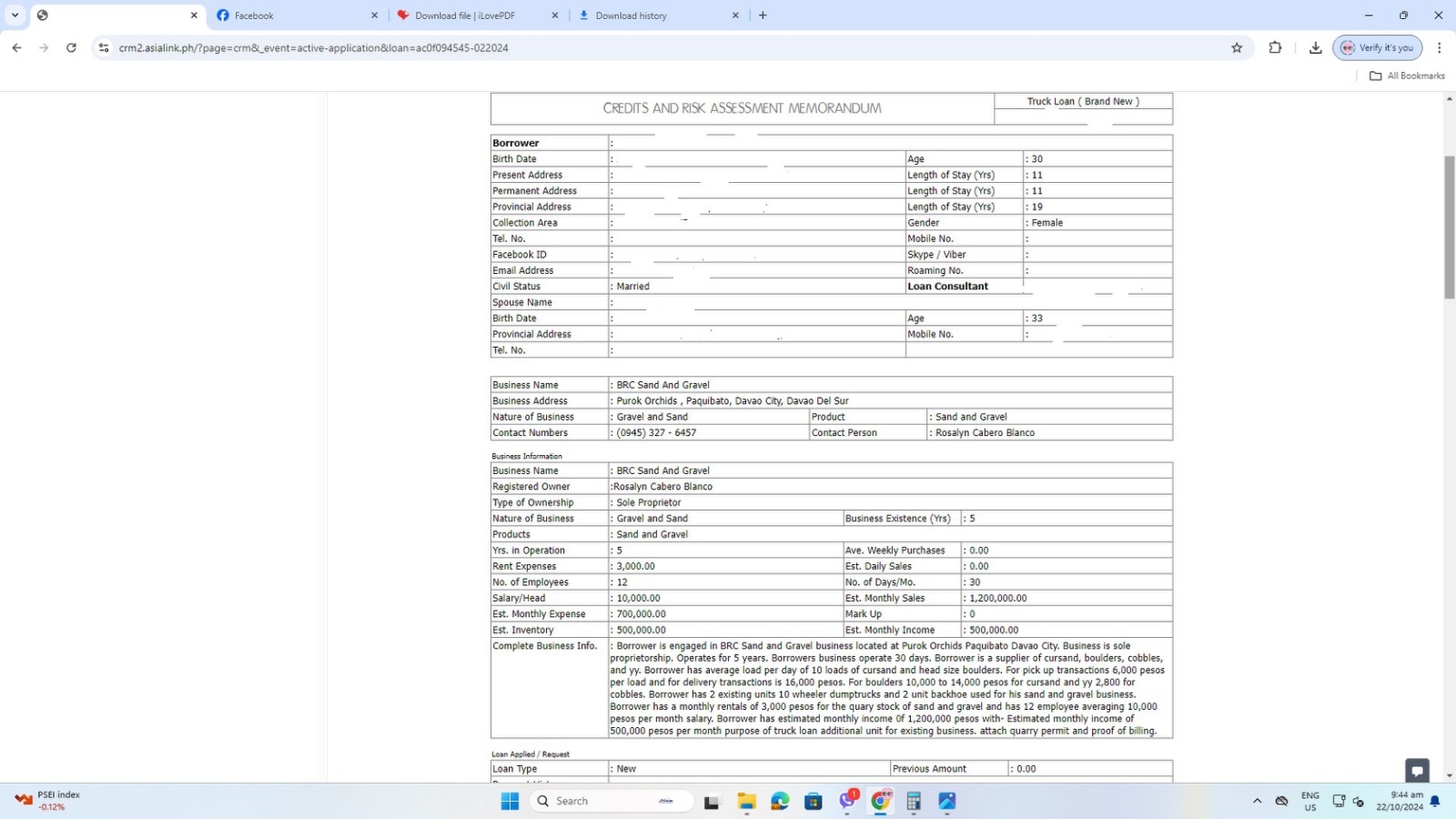Open the notification bell in system tray
1456x819 pixels.
click(x=1435, y=801)
